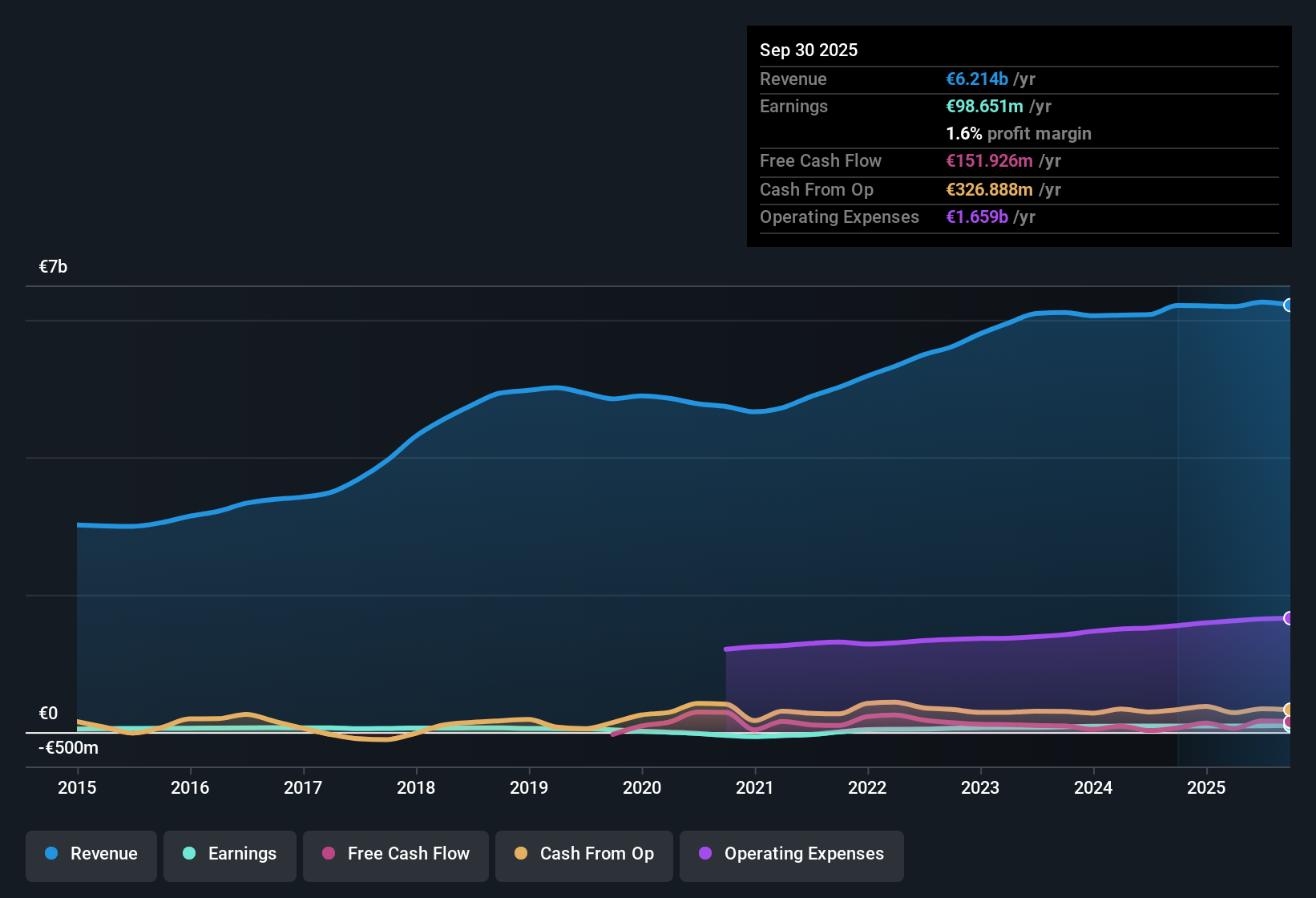Toggle visibility of the Revenue series
Image resolution: width=1316 pixels, height=898 pixels.
91,854
